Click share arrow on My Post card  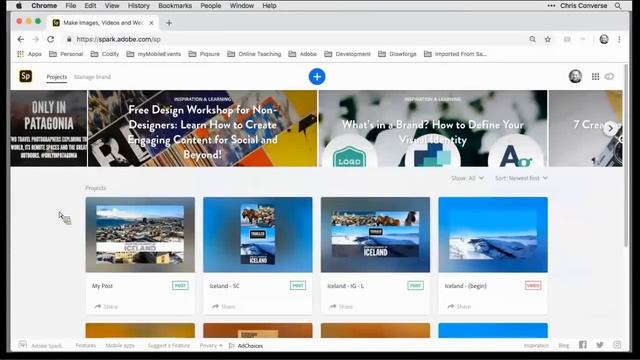click(x=98, y=307)
